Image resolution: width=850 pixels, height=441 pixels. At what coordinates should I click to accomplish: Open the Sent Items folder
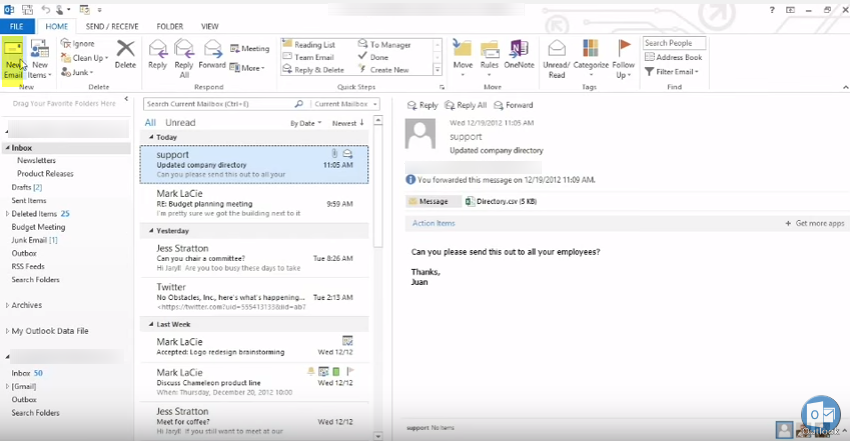29,200
